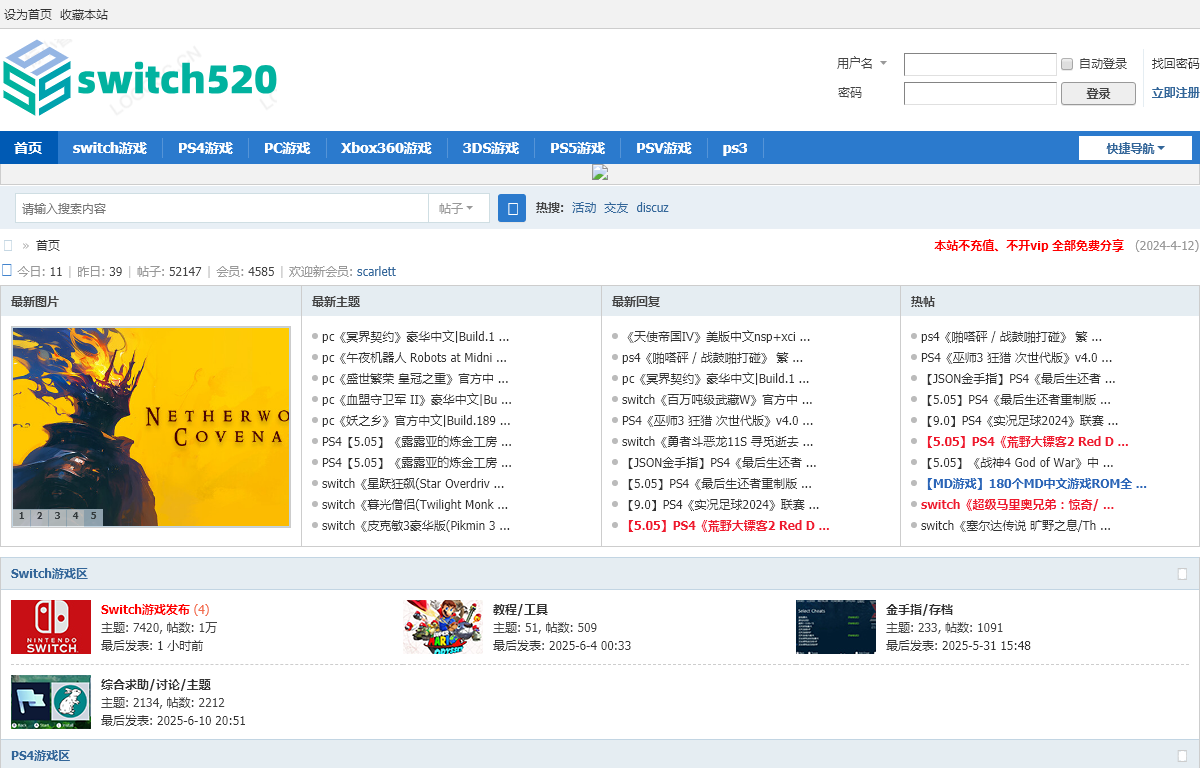This screenshot has height=768, width=1200.
Task: Open the PS4游戏区 section heading
Action: tap(40, 756)
